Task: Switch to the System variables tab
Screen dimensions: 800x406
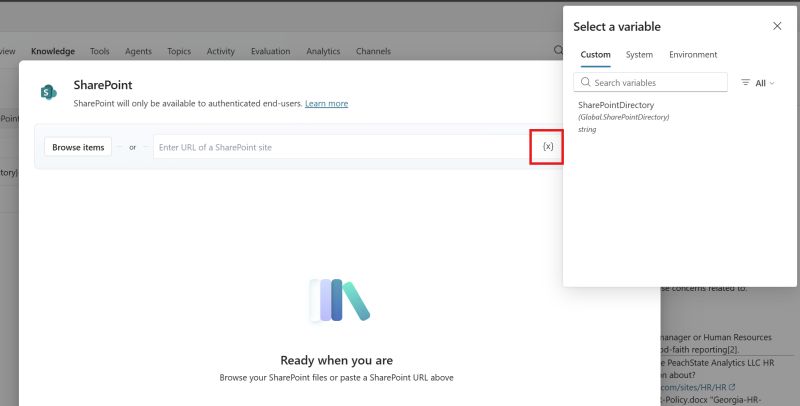Action: coord(639,55)
